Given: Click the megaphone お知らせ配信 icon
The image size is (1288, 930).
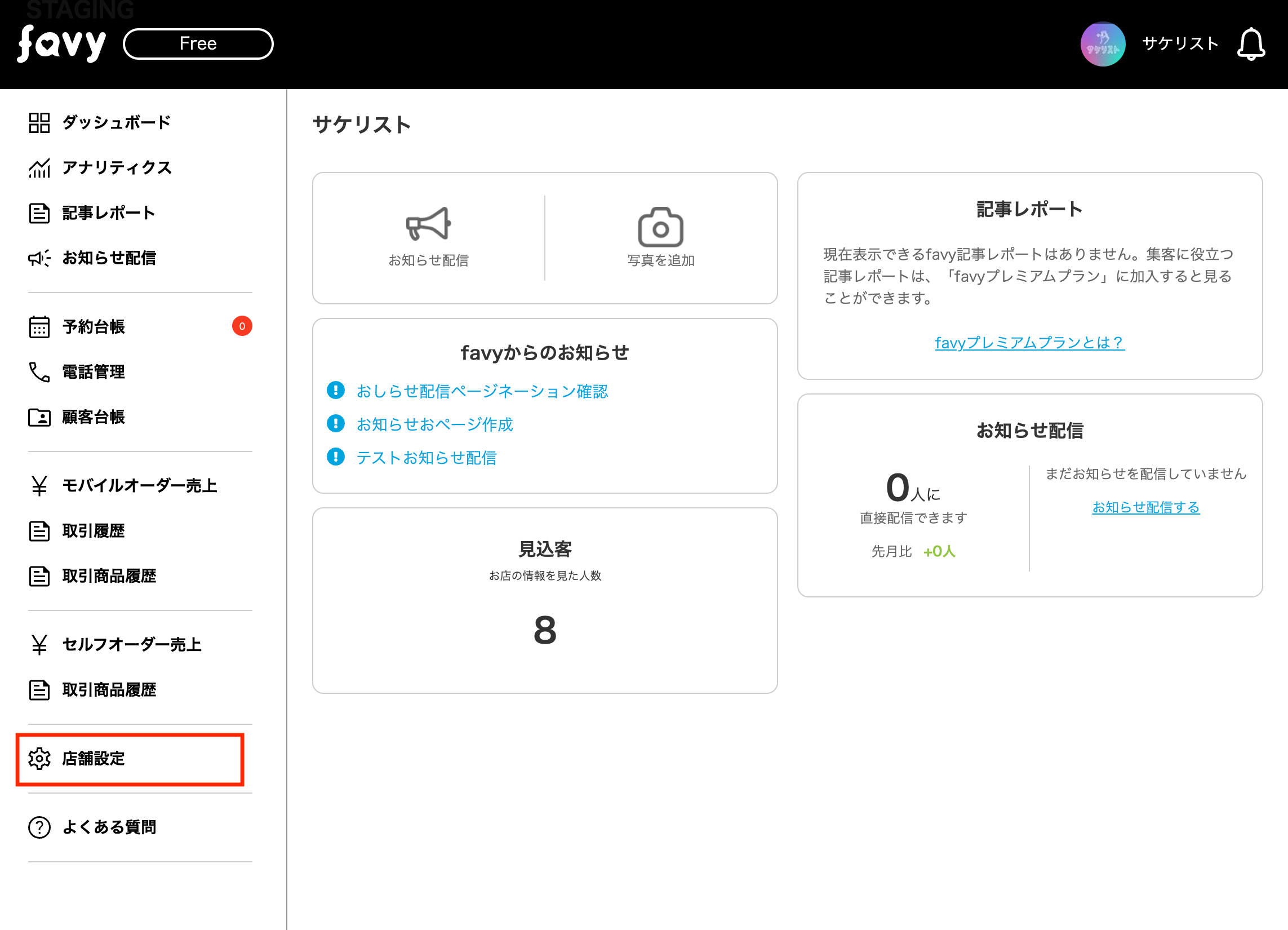Looking at the screenshot, I should (428, 224).
